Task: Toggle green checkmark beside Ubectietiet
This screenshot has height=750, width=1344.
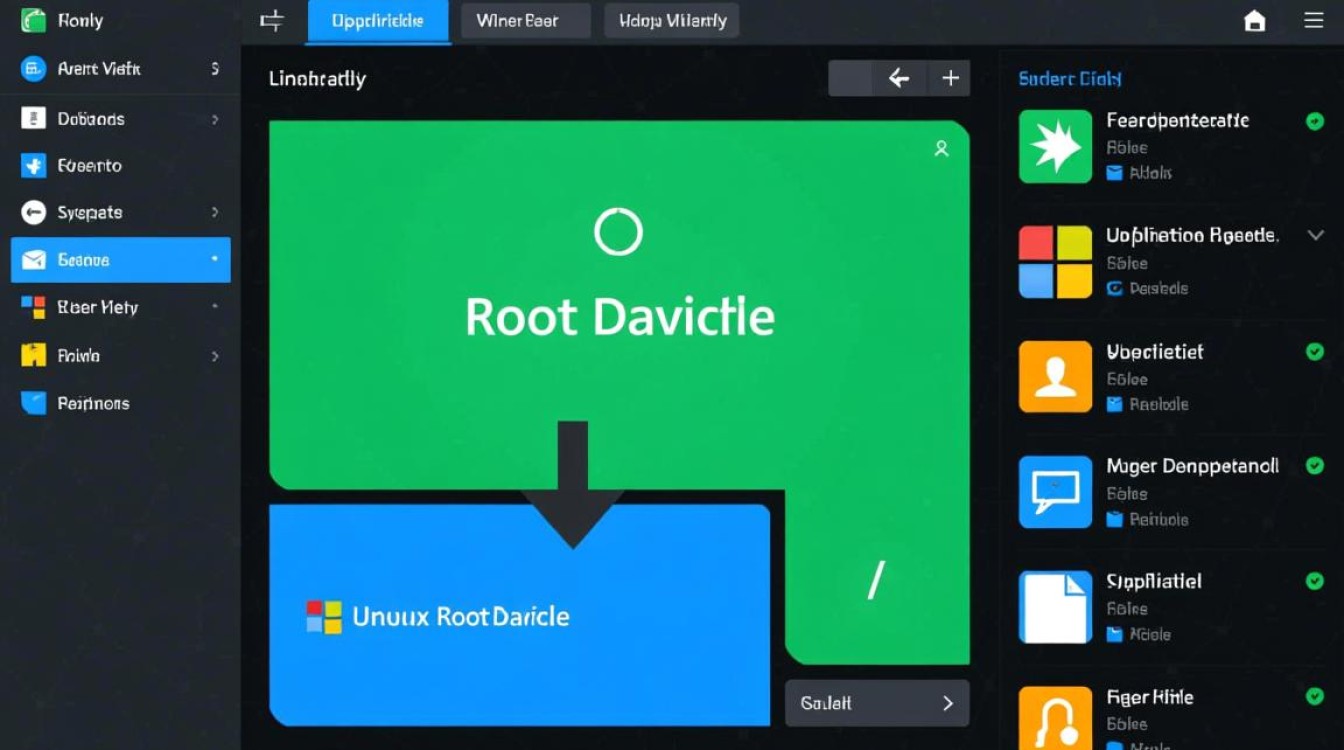Action: click(x=1315, y=351)
